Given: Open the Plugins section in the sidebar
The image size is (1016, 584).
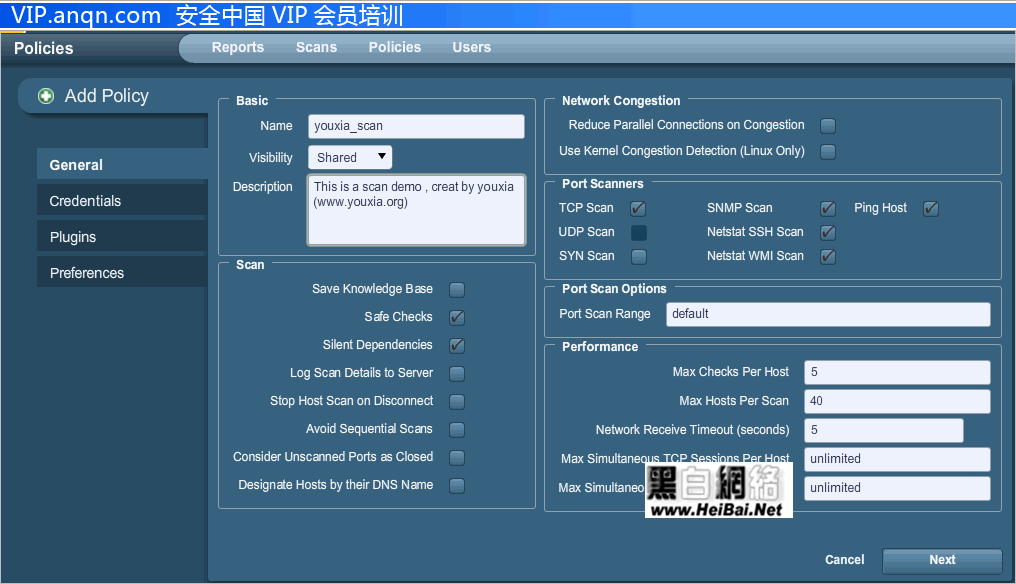Looking at the screenshot, I should pos(73,237).
